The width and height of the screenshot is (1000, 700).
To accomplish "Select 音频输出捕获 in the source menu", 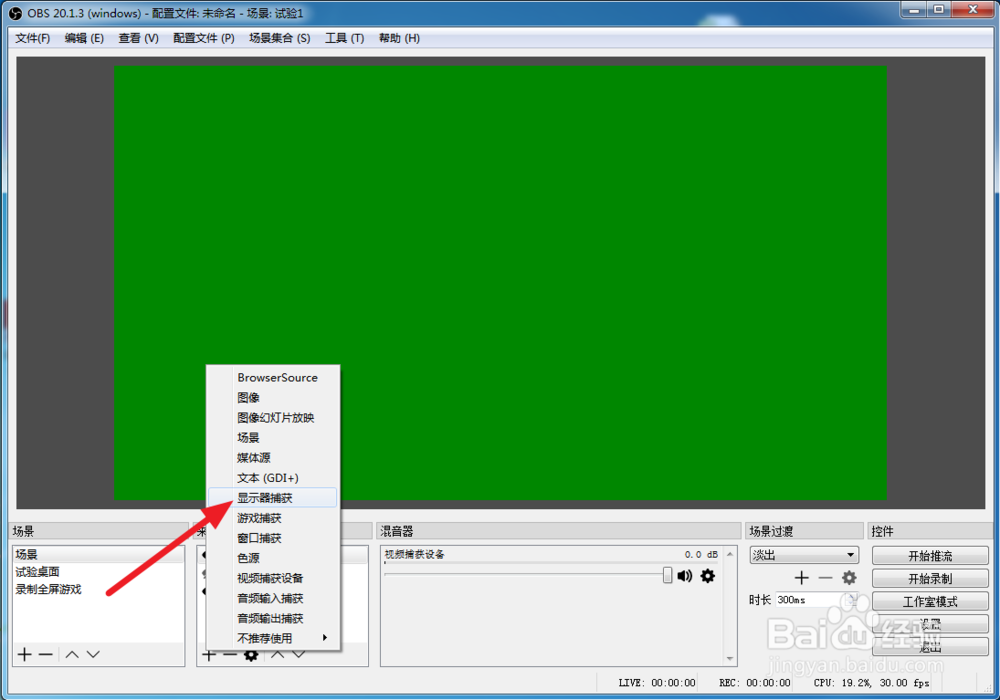I will (x=273, y=618).
